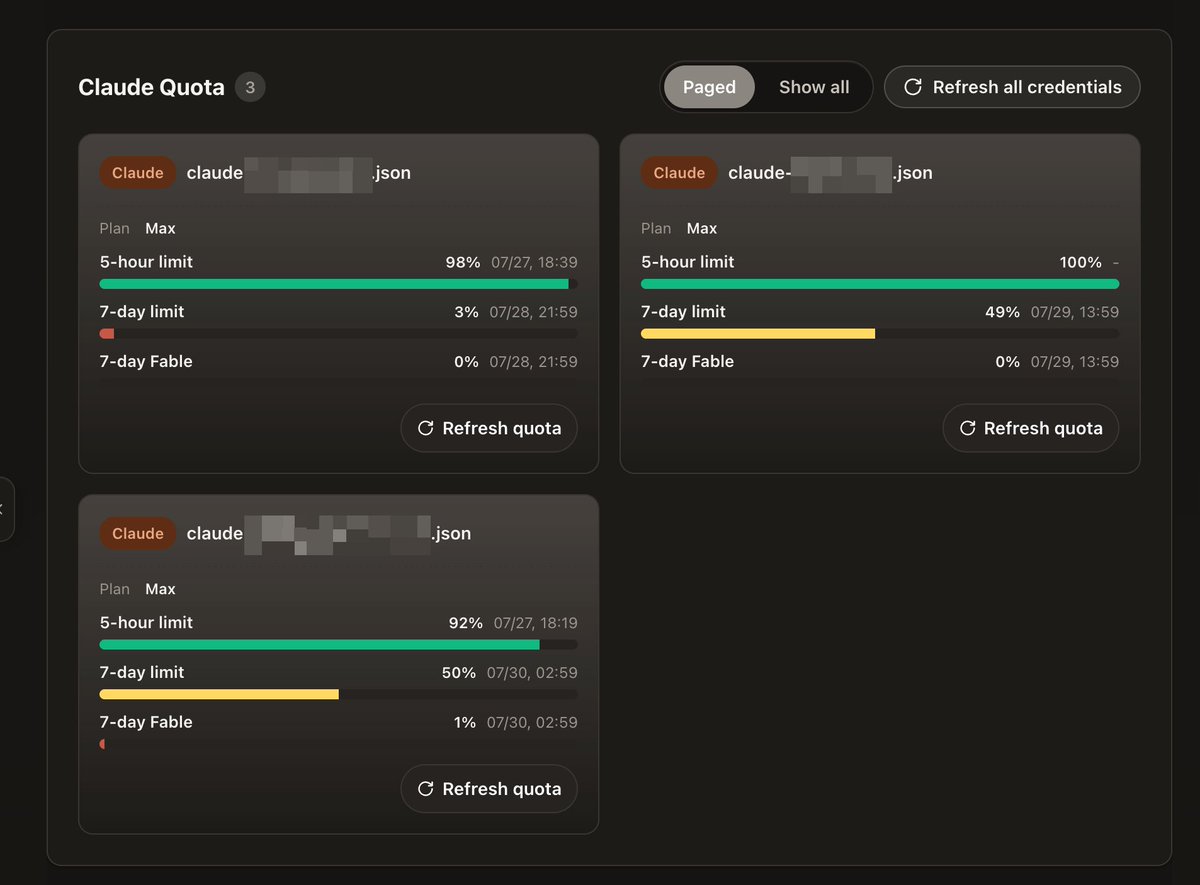Click the Claude badge on the 100% card
The width and height of the screenshot is (1200, 885).
pos(679,173)
